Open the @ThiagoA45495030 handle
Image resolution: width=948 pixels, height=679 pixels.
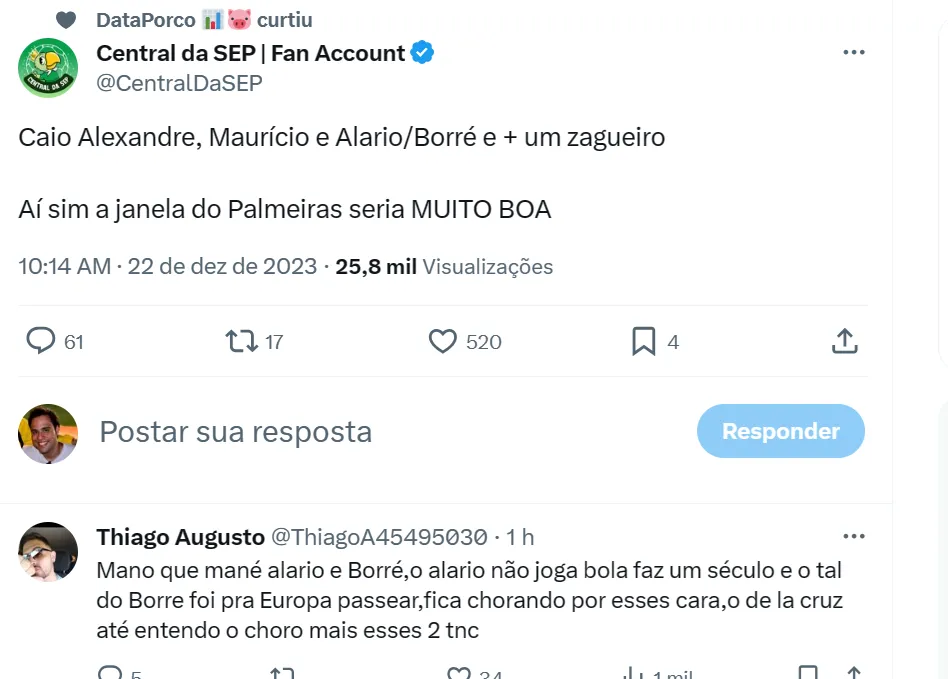tap(380, 537)
